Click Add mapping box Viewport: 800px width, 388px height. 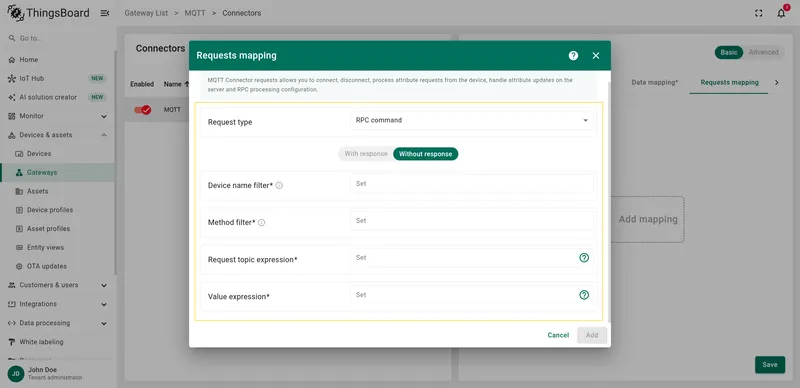pos(647,219)
